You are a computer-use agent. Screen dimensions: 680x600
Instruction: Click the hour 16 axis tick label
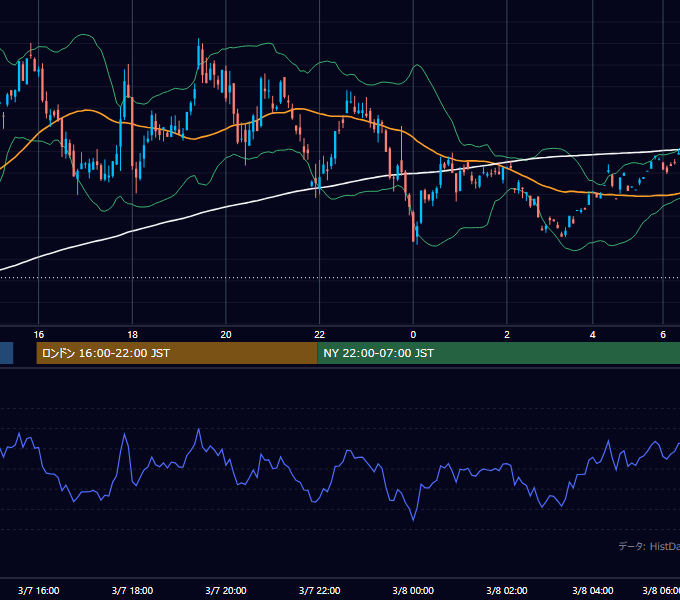click(x=39, y=335)
